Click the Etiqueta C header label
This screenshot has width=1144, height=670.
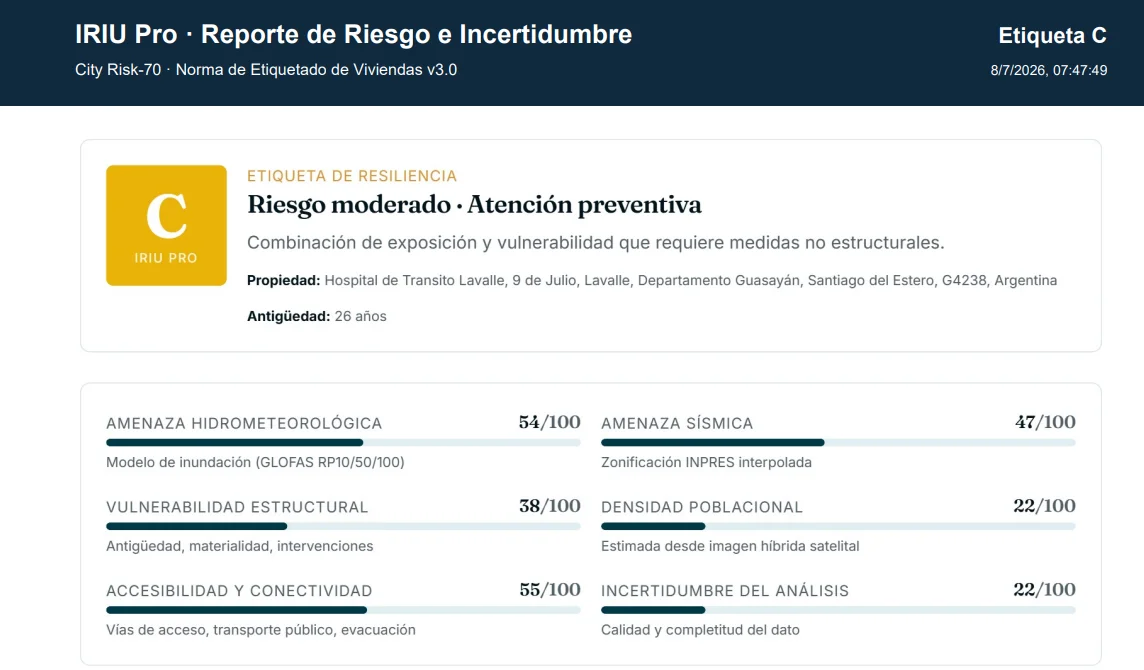[x=1052, y=35]
